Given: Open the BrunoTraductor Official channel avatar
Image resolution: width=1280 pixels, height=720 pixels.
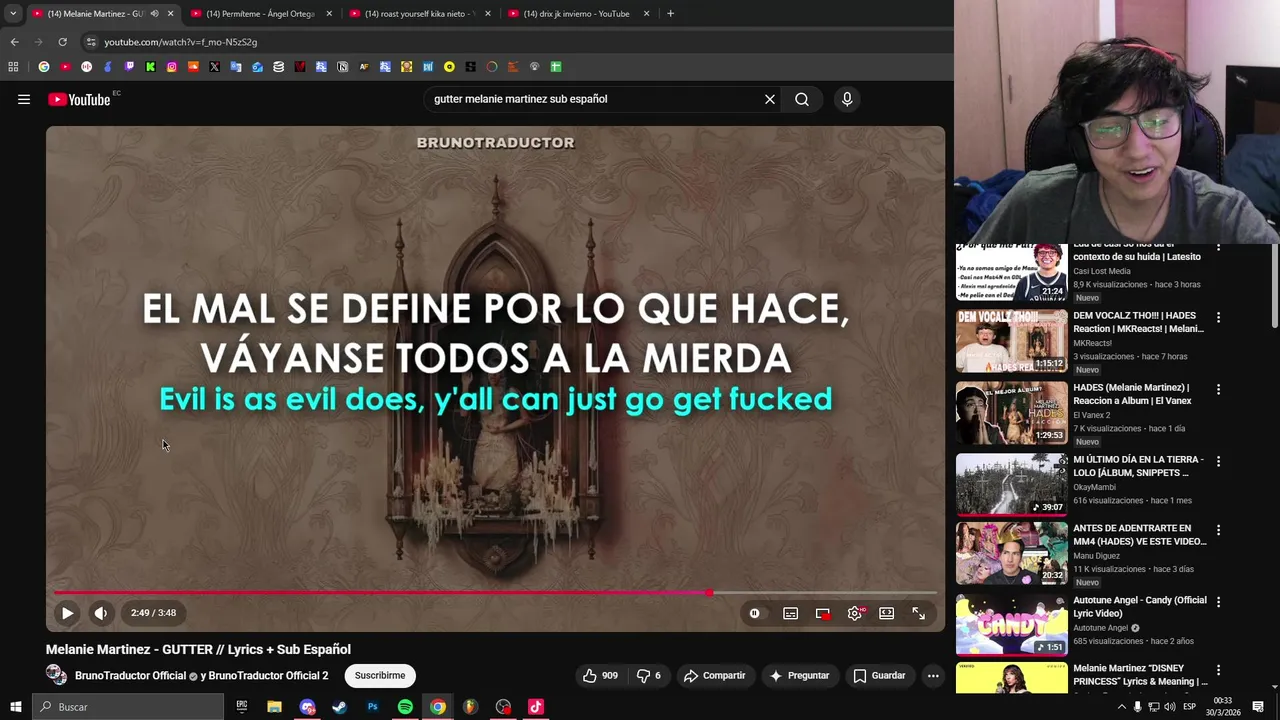Looking at the screenshot, I should [57, 675].
